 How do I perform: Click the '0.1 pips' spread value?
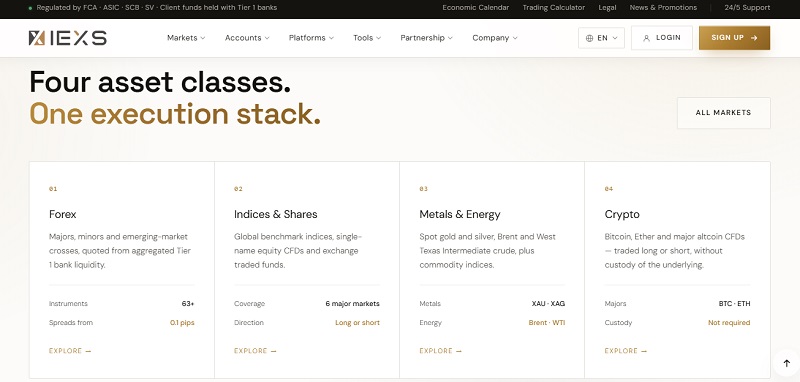click(182, 323)
